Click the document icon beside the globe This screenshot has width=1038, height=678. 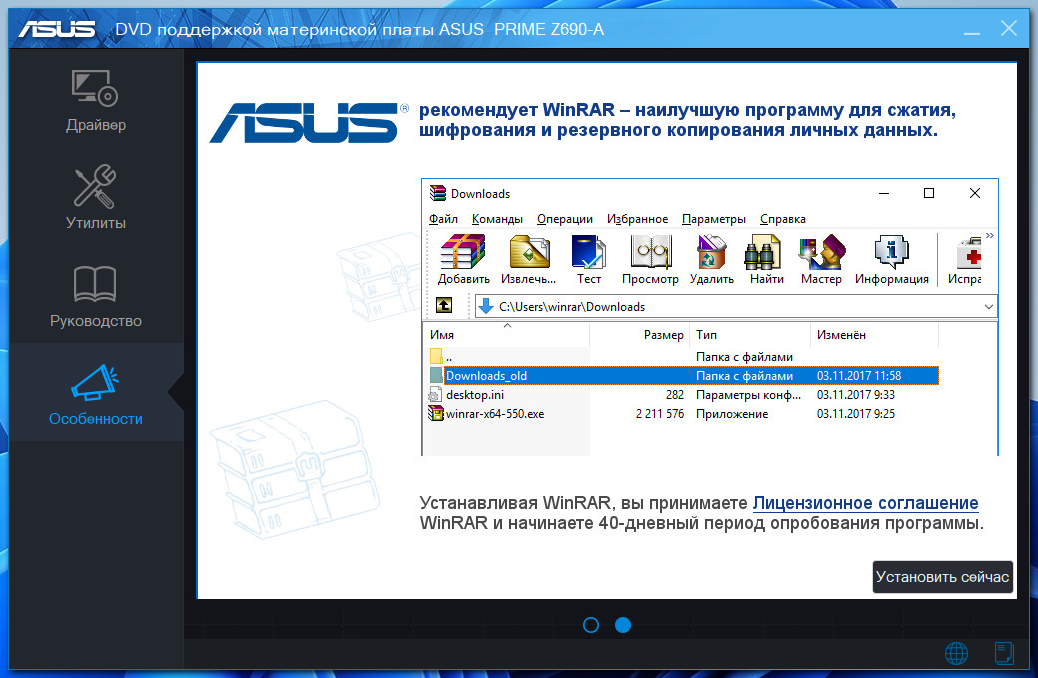(1004, 654)
